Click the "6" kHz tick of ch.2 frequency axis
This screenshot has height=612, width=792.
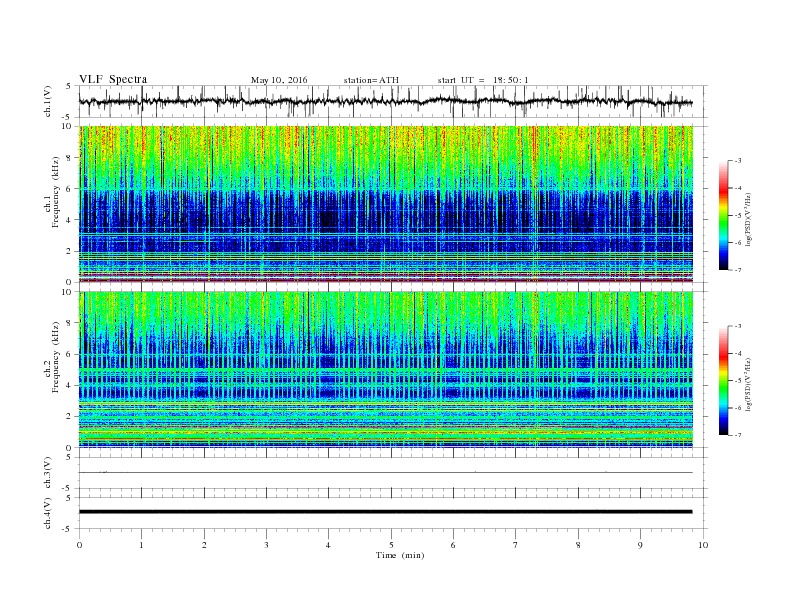pyautogui.click(x=69, y=354)
